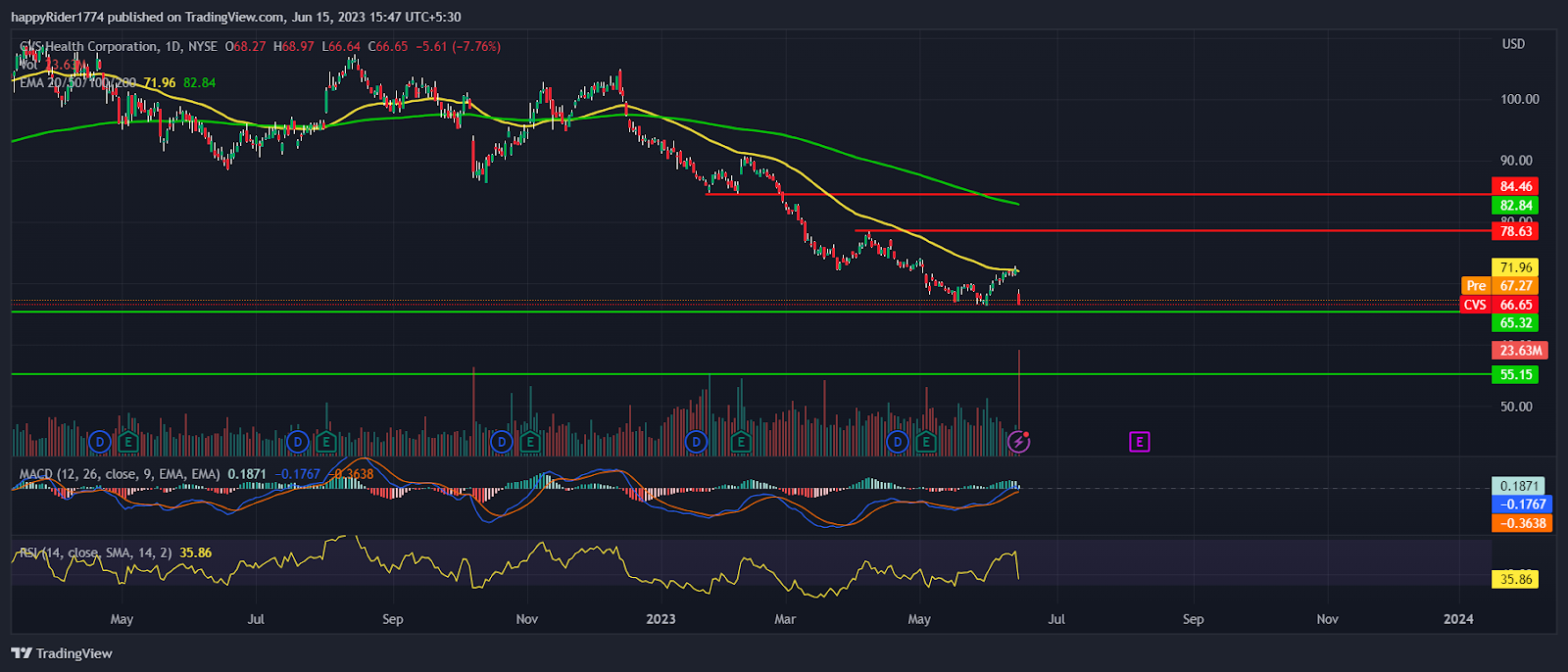Click the orange Pre 67.27 price label
The height and width of the screenshot is (672, 1568).
click(x=1501, y=286)
